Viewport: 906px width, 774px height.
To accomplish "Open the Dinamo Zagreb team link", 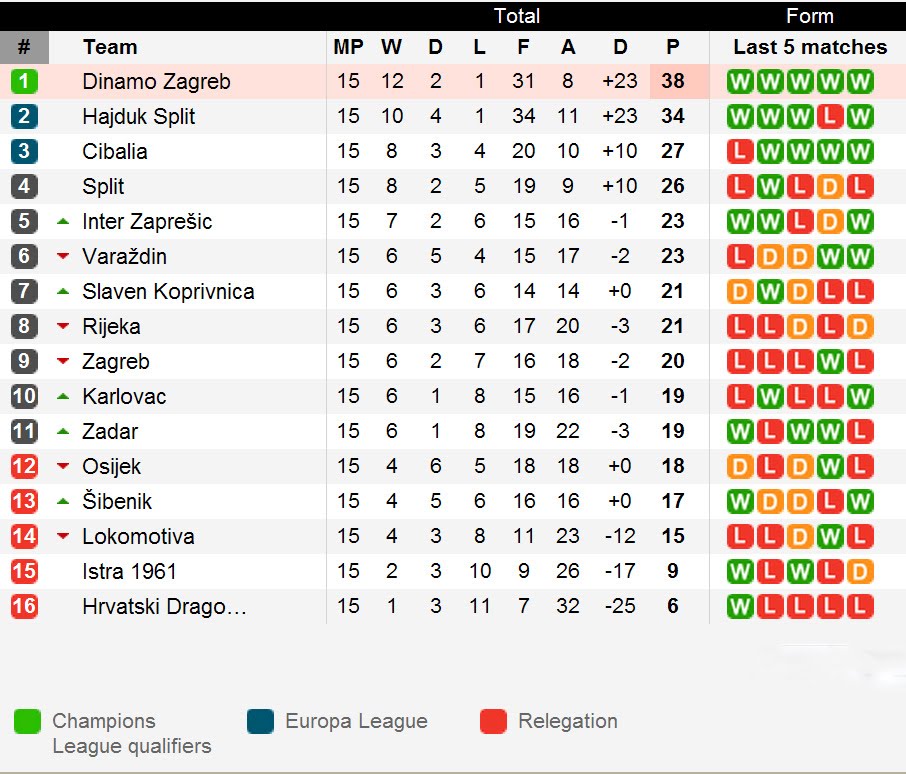I will pyautogui.click(x=156, y=82).
